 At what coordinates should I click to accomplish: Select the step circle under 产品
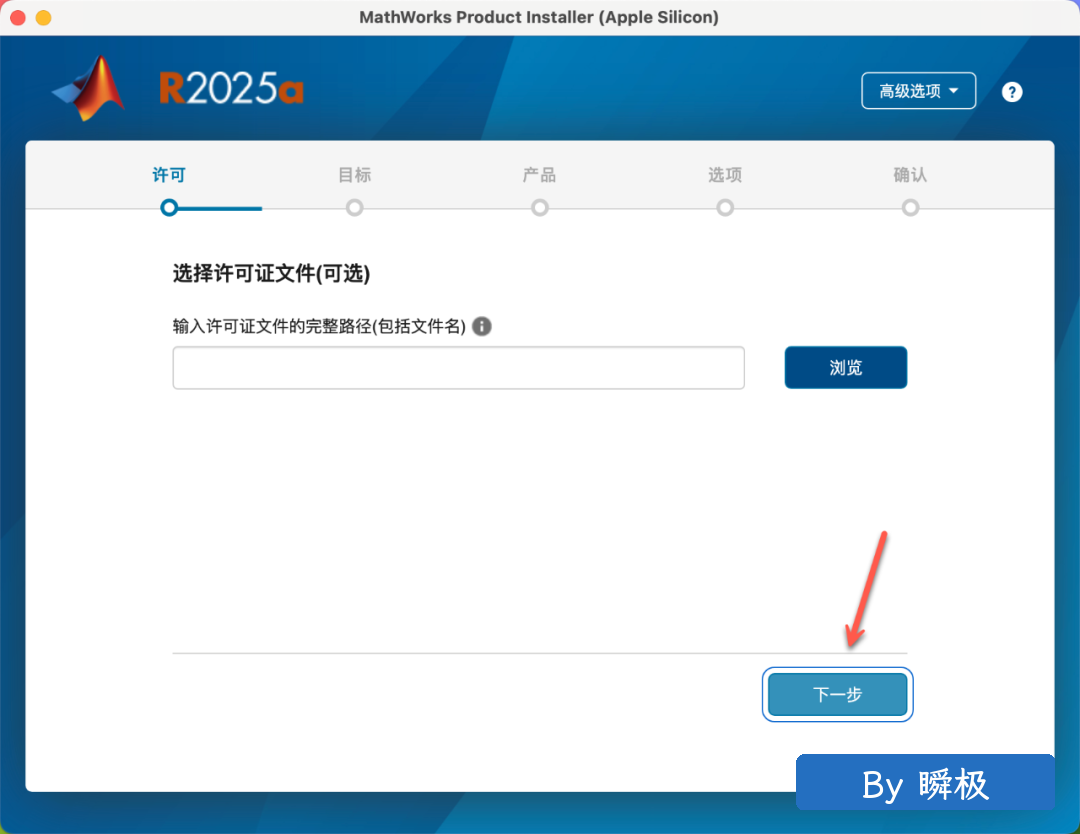[x=540, y=208]
